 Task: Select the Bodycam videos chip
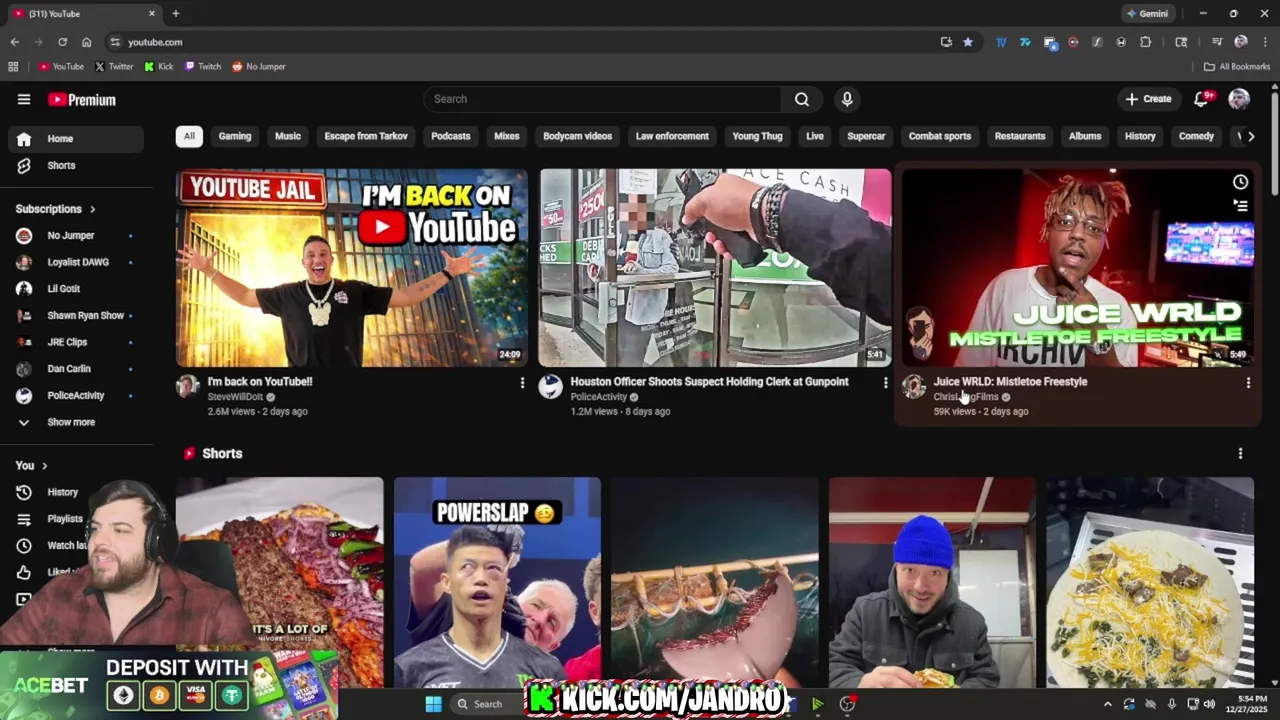coord(577,136)
